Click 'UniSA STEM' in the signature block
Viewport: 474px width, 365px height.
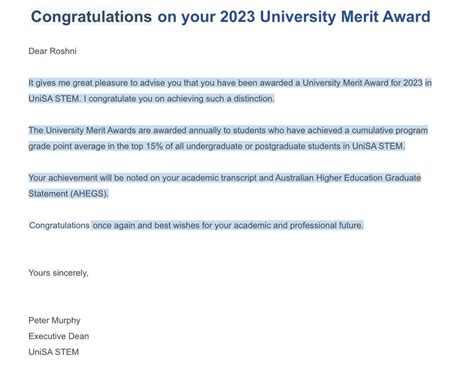[54, 352]
